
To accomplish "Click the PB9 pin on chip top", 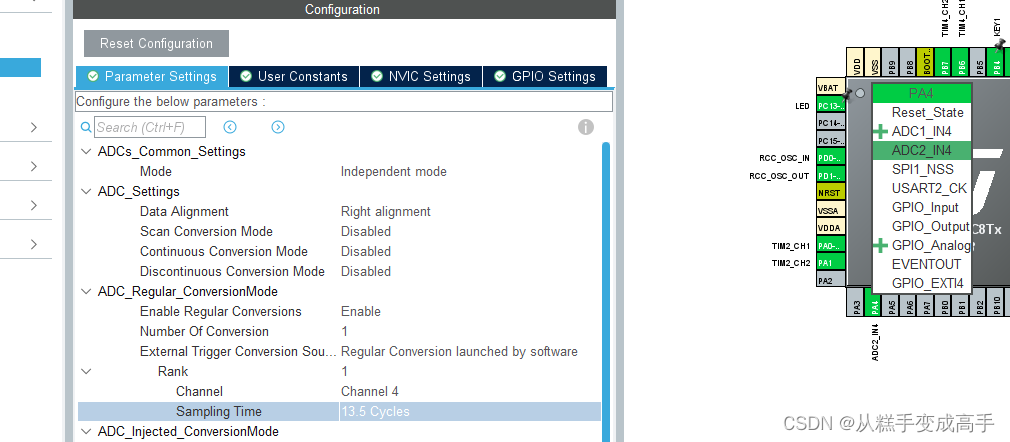I will tap(891, 62).
